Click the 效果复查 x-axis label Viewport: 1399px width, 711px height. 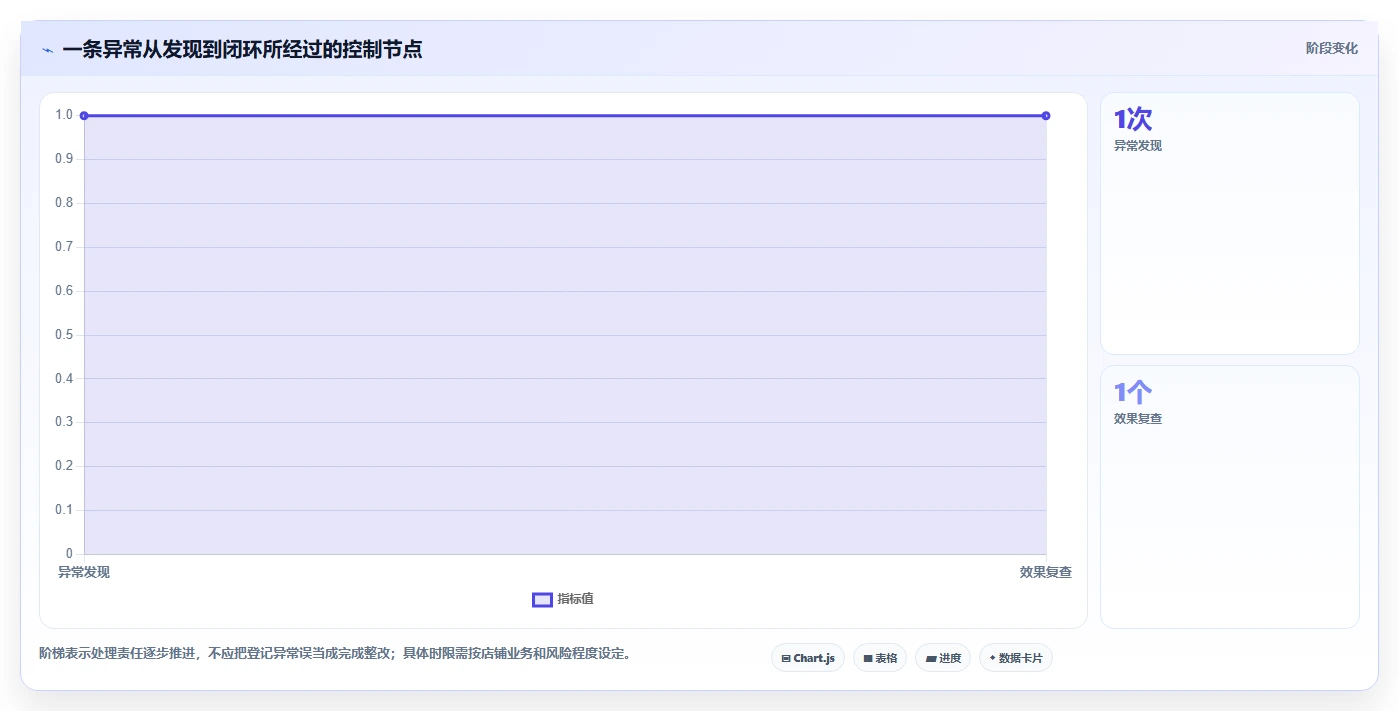pos(1046,572)
